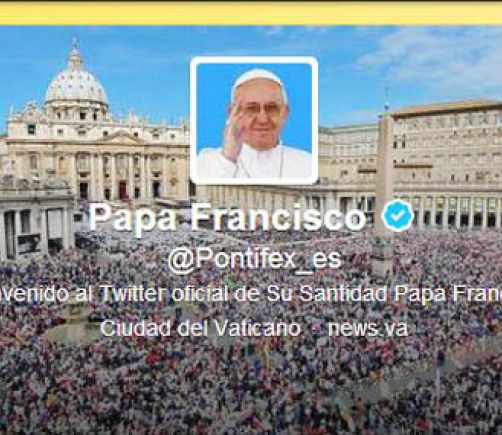Click the Papa Francisco display name

pos(228,217)
